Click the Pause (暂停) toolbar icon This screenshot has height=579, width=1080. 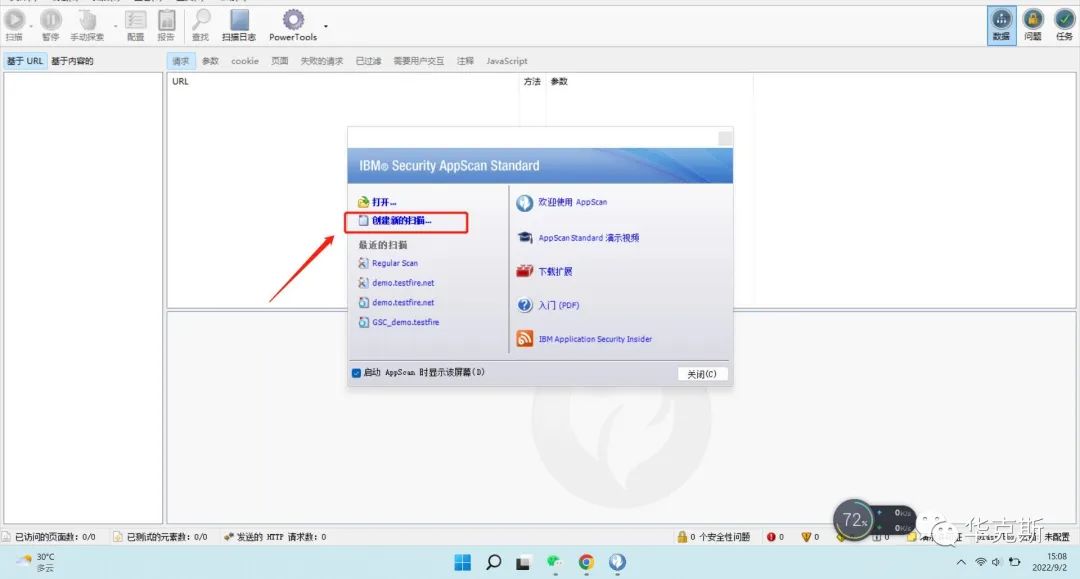click(x=50, y=20)
